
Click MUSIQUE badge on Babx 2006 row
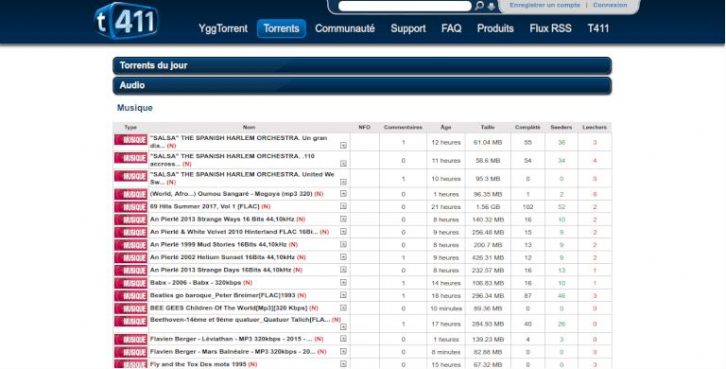click(x=131, y=283)
